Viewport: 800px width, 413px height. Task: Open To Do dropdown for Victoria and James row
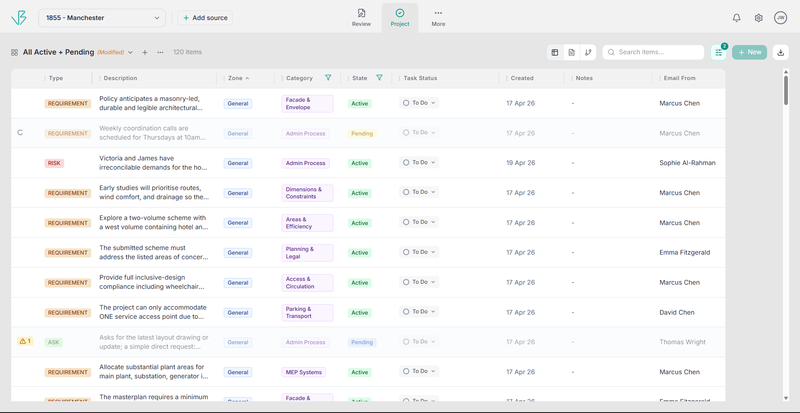419,162
